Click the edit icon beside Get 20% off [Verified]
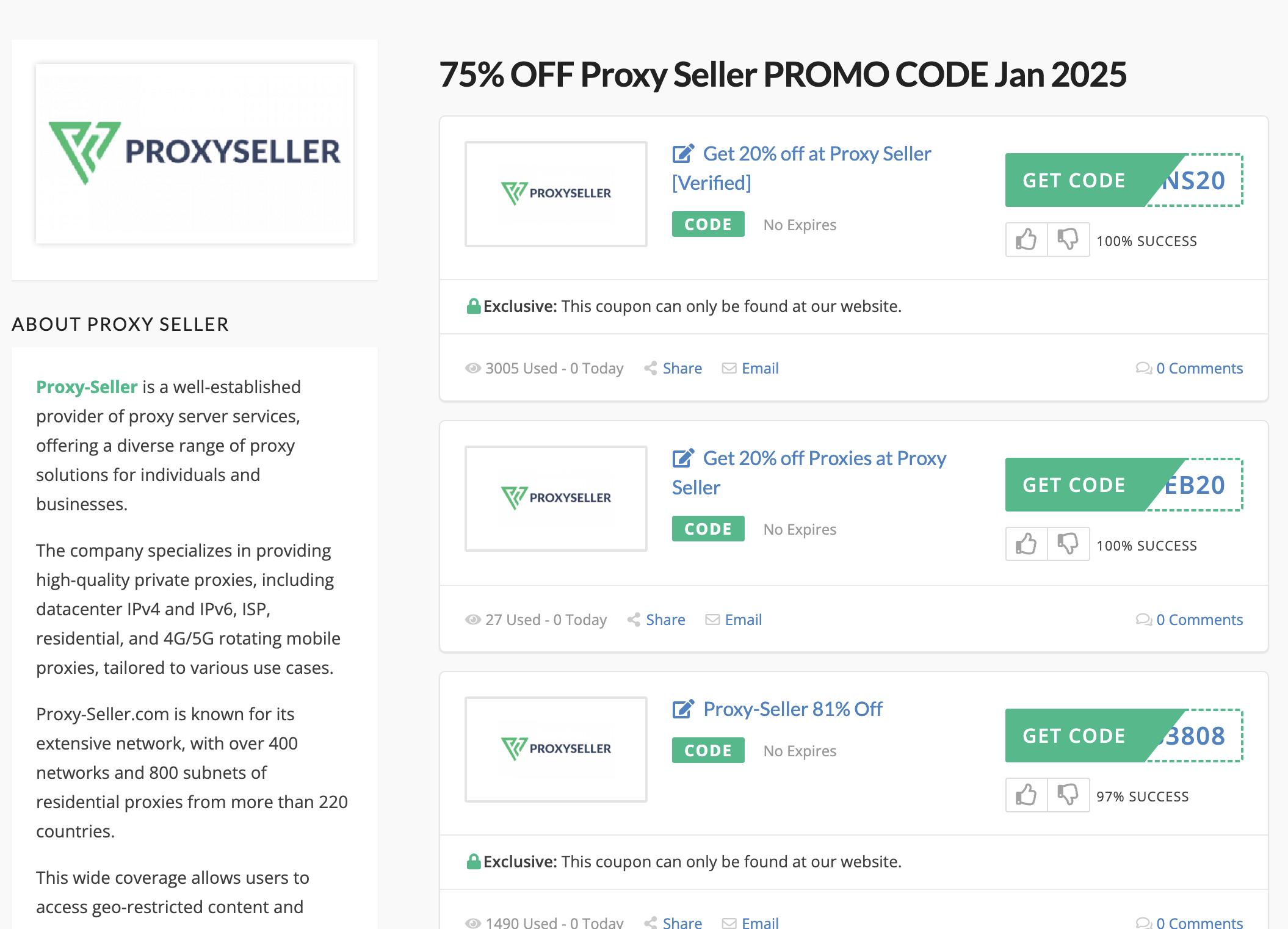 tap(683, 154)
